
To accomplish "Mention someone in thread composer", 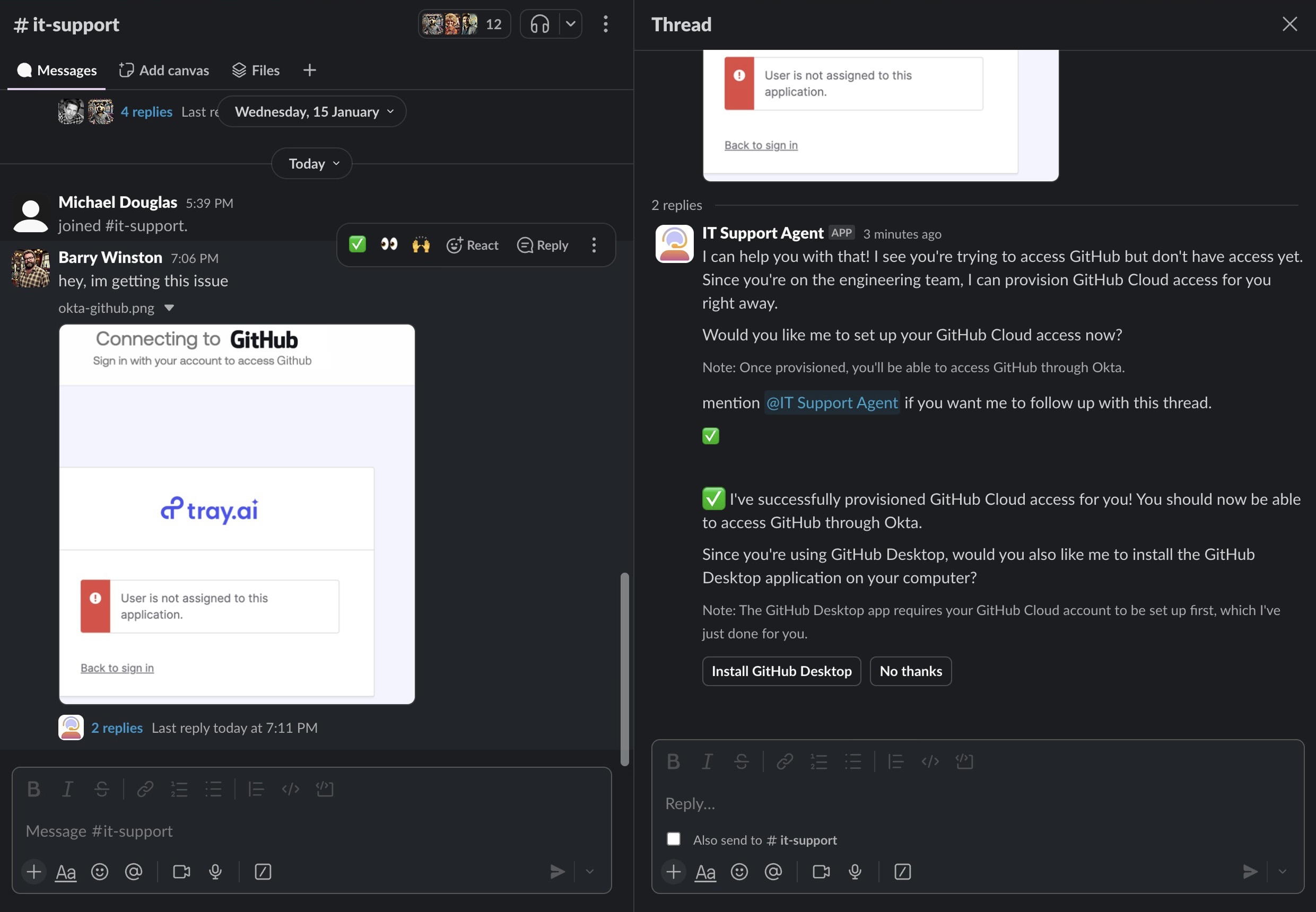I will (773, 871).
